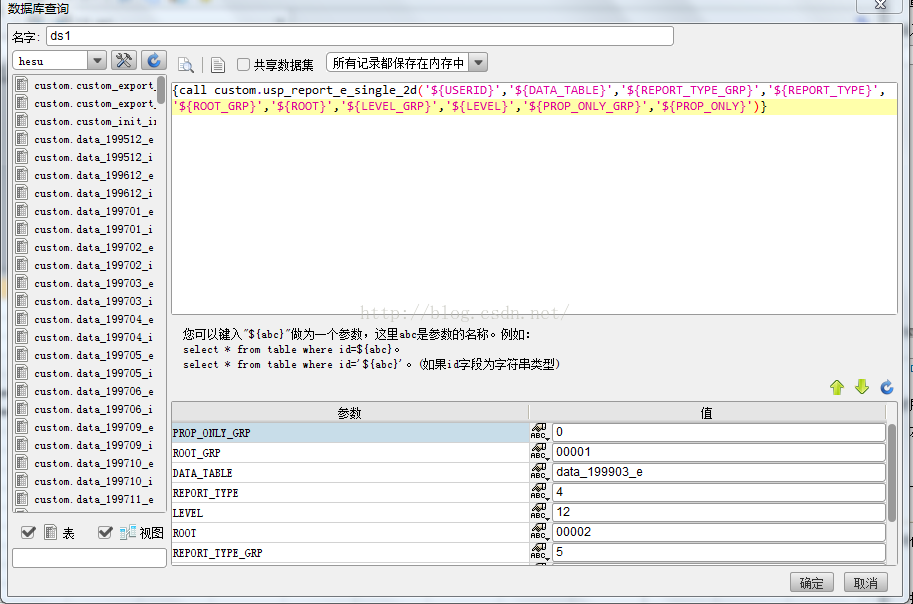Move parameter down with green down arrow

pyautogui.click(x=862, y=387)
